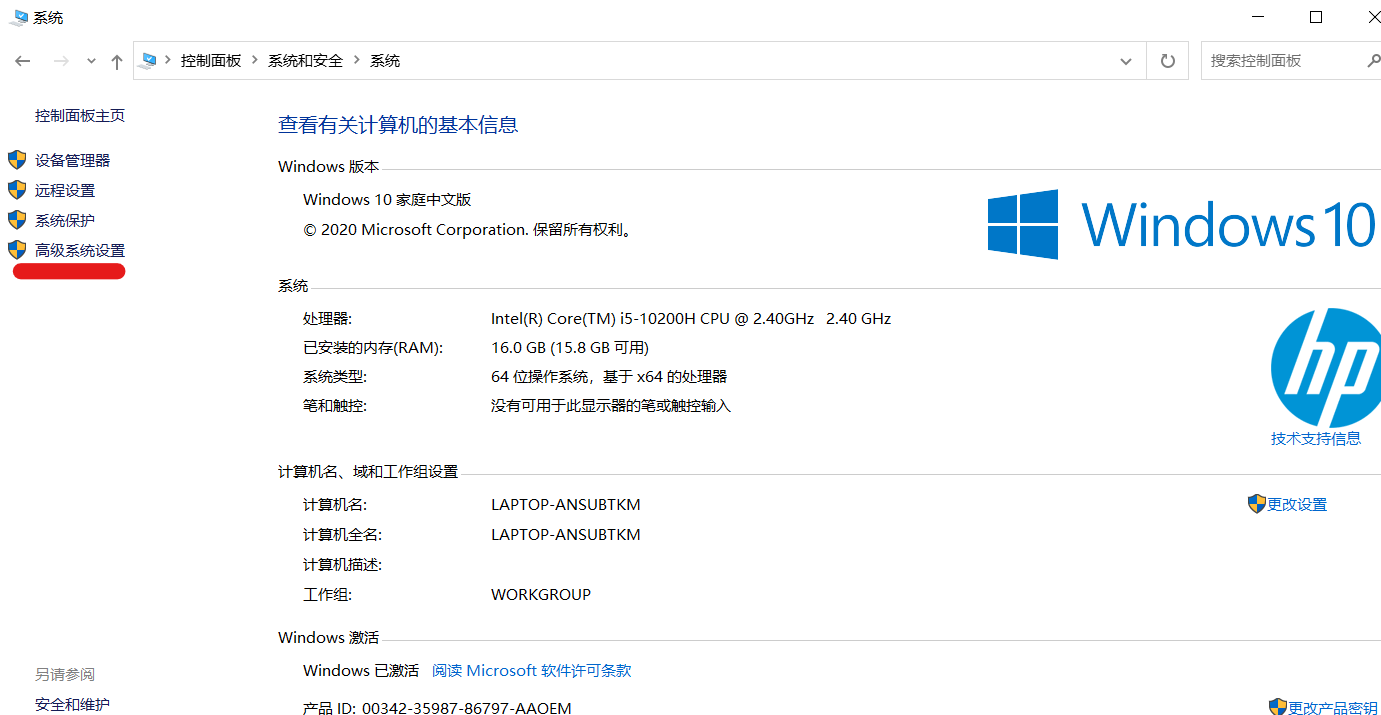Open 远程设置 from the sidebar
Screen dimensions: 1381x715
pyautogui.click(x=65, y=190)
